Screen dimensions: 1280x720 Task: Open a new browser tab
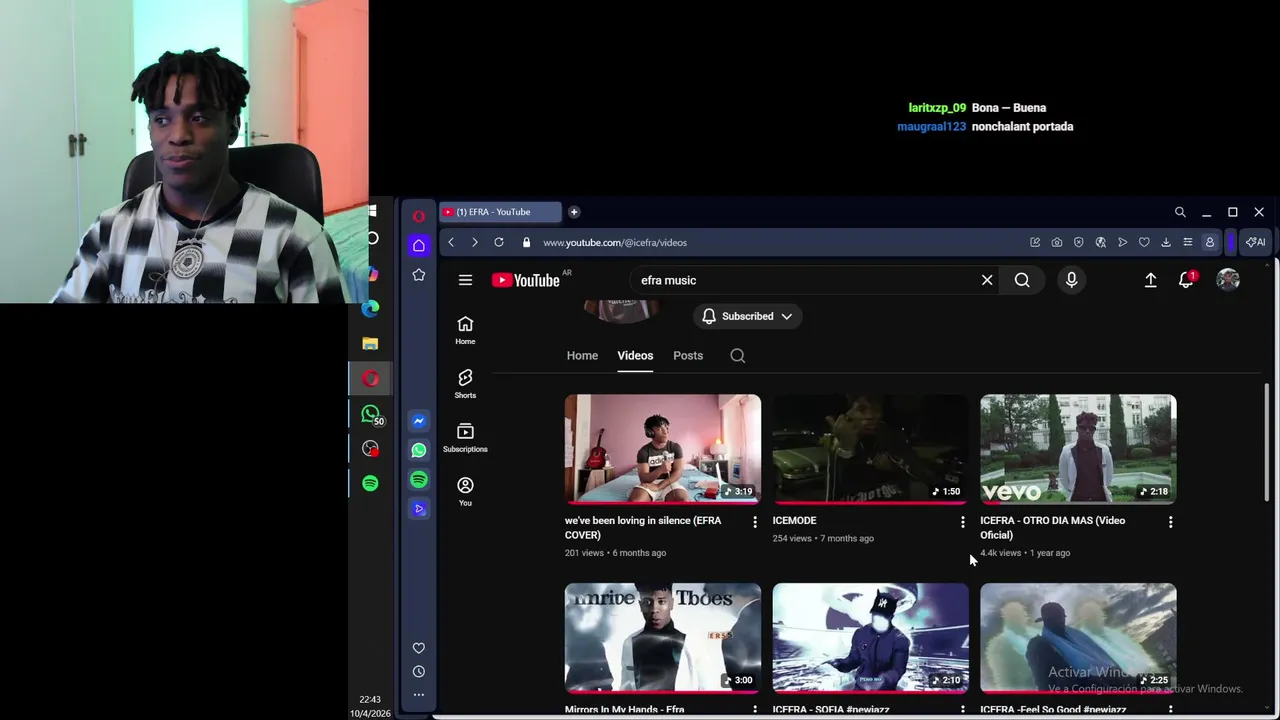[574, 212]
